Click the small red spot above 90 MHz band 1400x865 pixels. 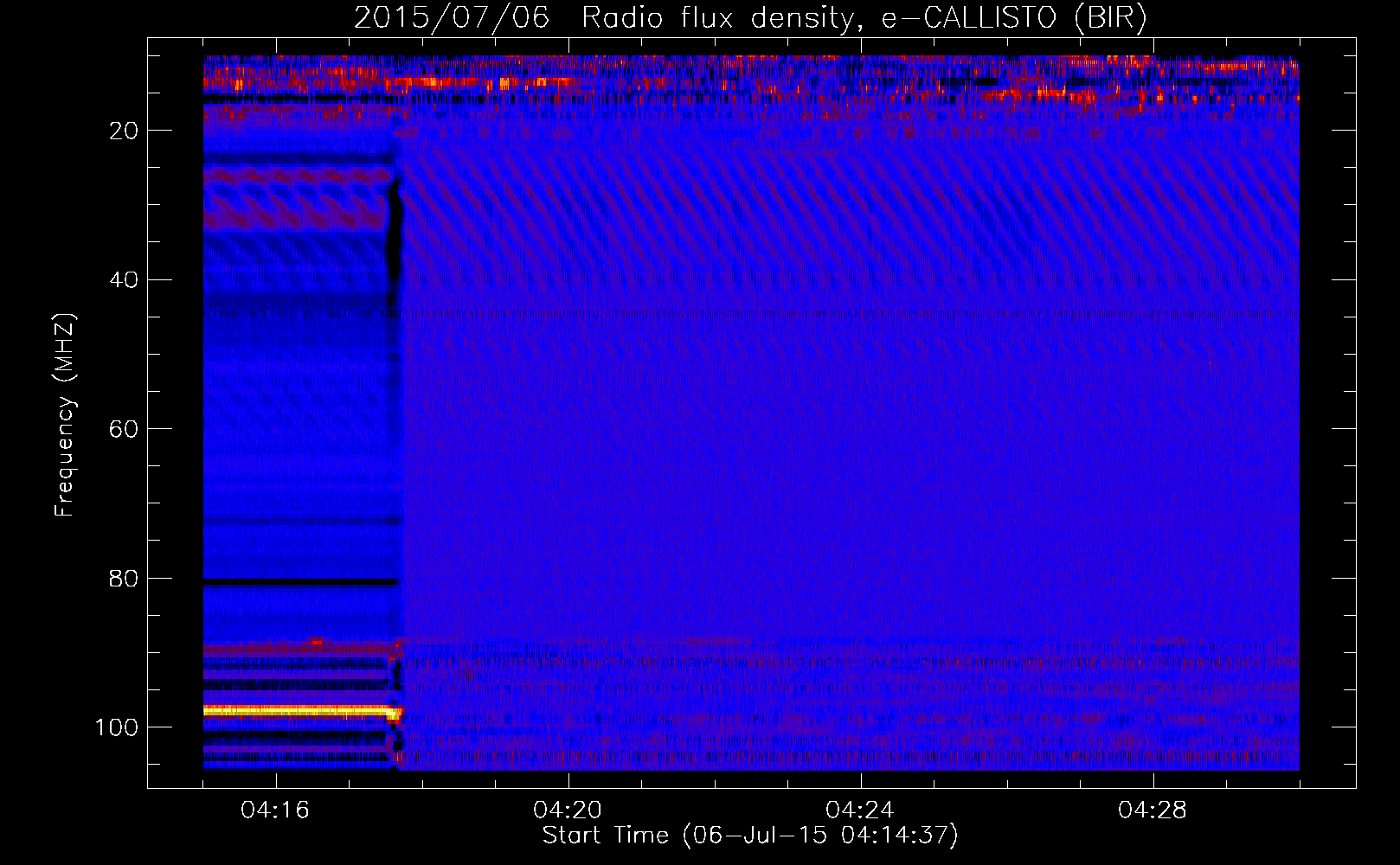pyautogui.click(x=318, y=641)
